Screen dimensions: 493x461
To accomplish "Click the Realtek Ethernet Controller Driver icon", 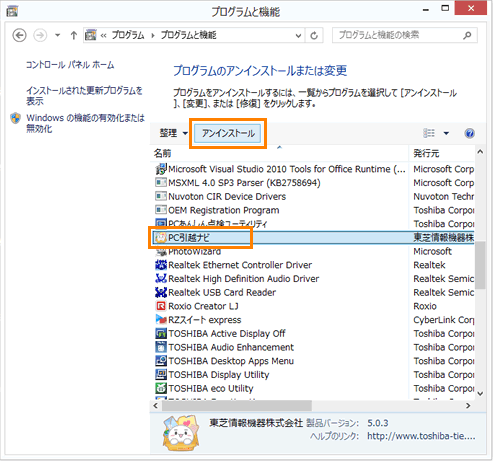I will click(x=161, y=265).
